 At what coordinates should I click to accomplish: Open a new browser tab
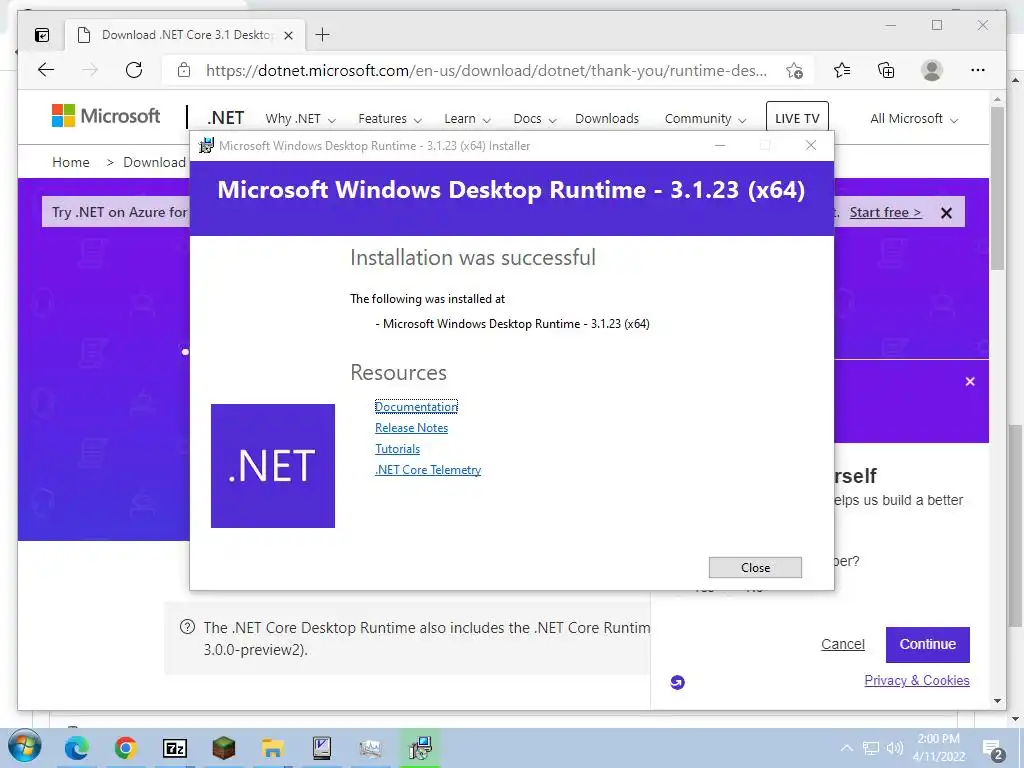(x=323, y=35)
